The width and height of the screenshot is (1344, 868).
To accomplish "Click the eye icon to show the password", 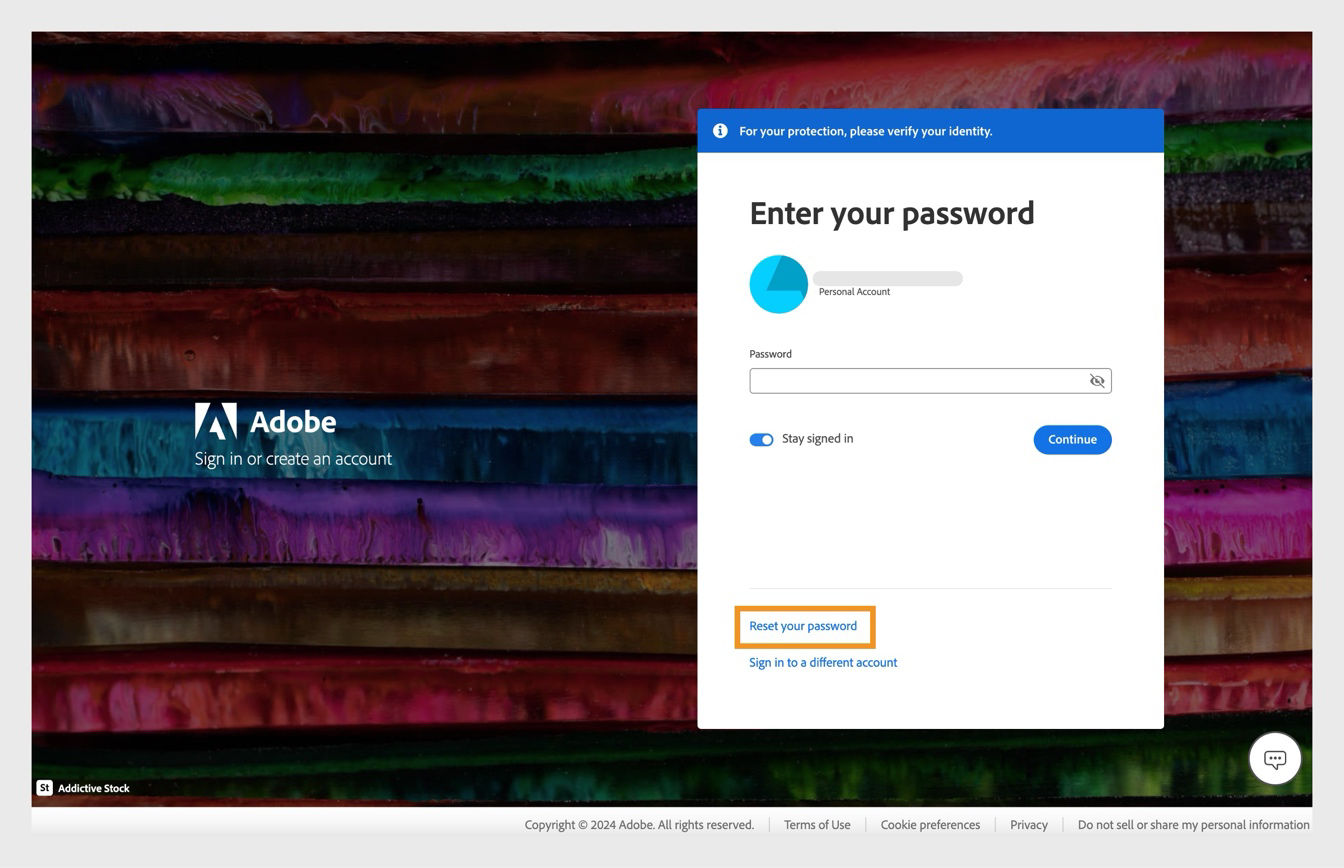I will coord(1096,380).
